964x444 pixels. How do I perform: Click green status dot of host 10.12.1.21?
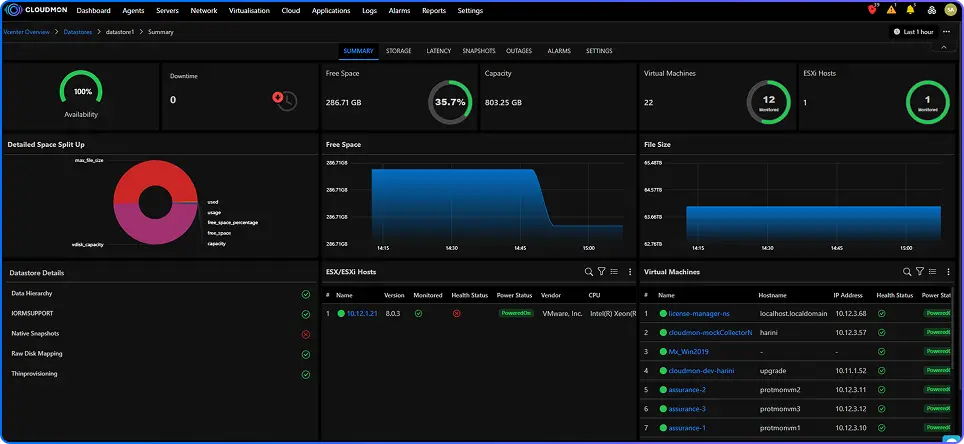point(341,313)
